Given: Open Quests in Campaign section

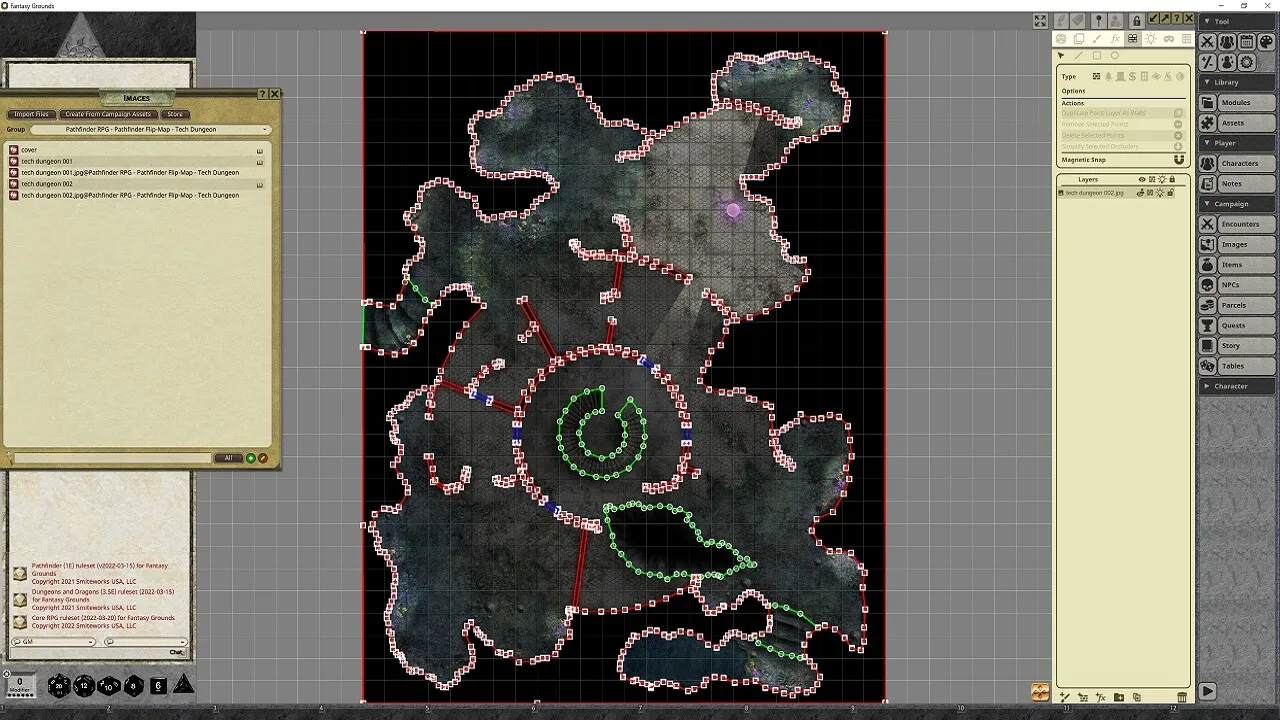Looking at the screenshot, I should pos(1246,325).
